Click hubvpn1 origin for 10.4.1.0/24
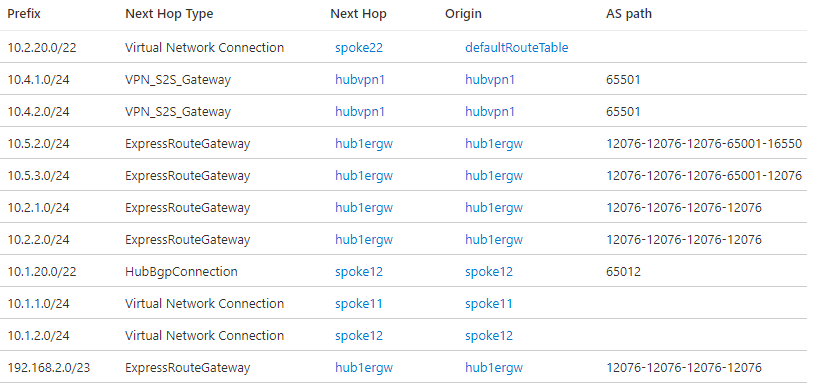 pos(490,80)
